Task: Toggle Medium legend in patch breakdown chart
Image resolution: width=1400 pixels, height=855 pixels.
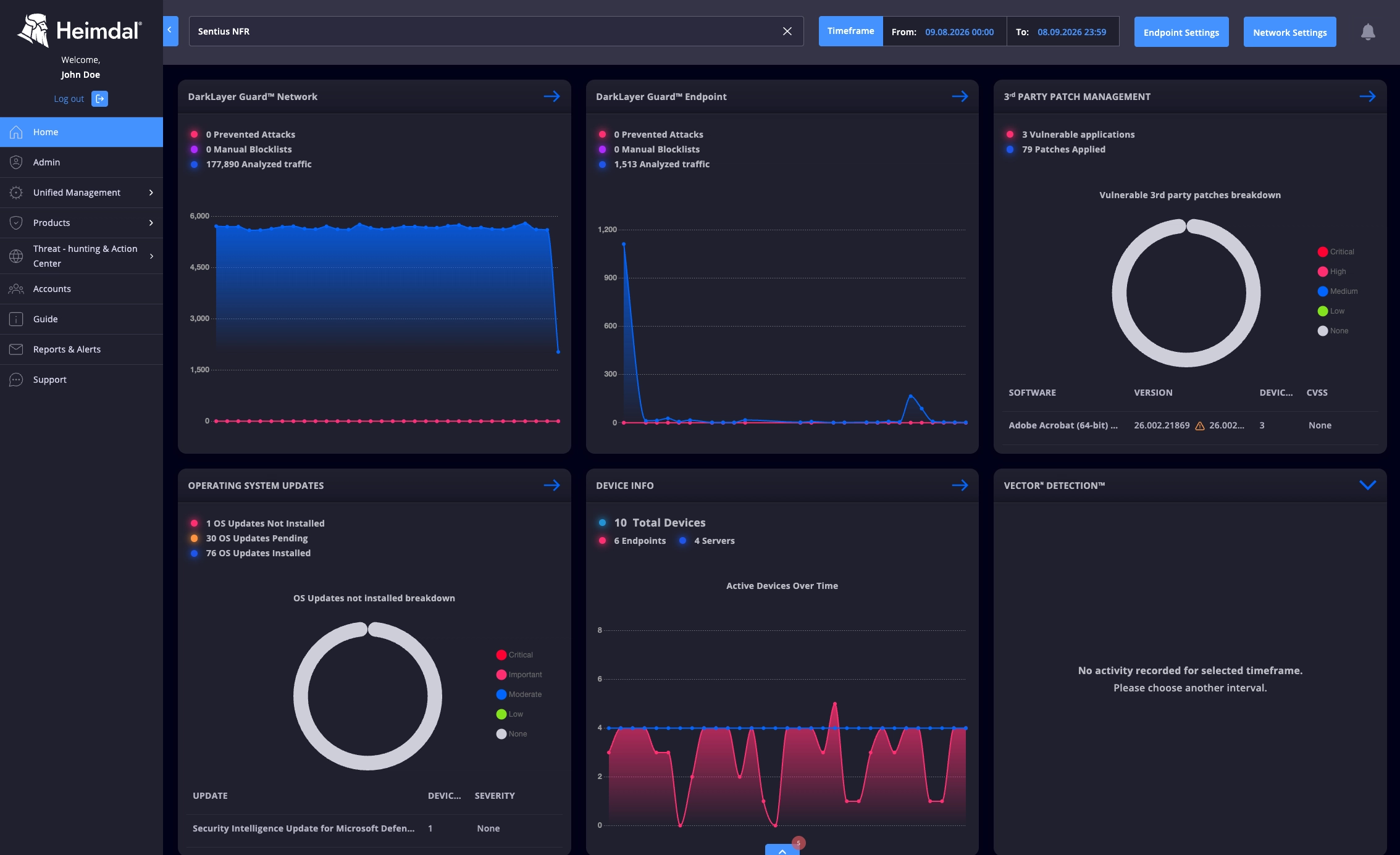Action: point(1337,291)
